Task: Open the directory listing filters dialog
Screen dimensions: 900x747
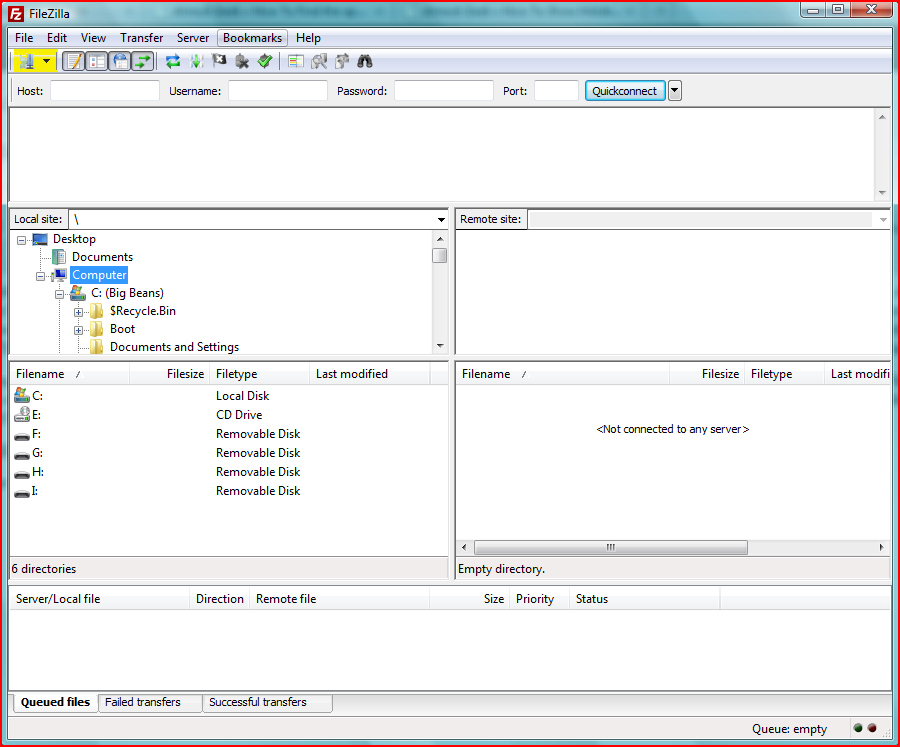Action: pyautogui.click(x=296, y=61)
